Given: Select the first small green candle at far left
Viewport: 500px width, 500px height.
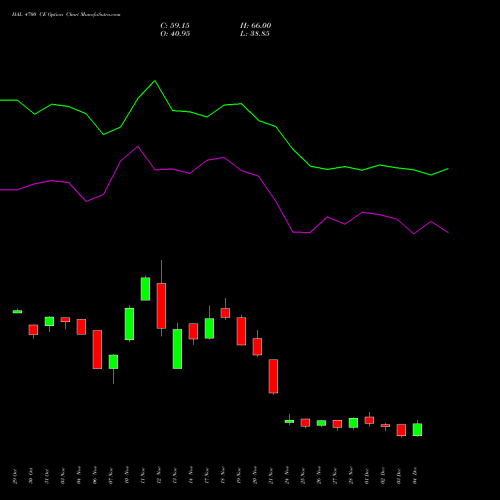Looking at the screenshot, I should click(x=17, y=312).
